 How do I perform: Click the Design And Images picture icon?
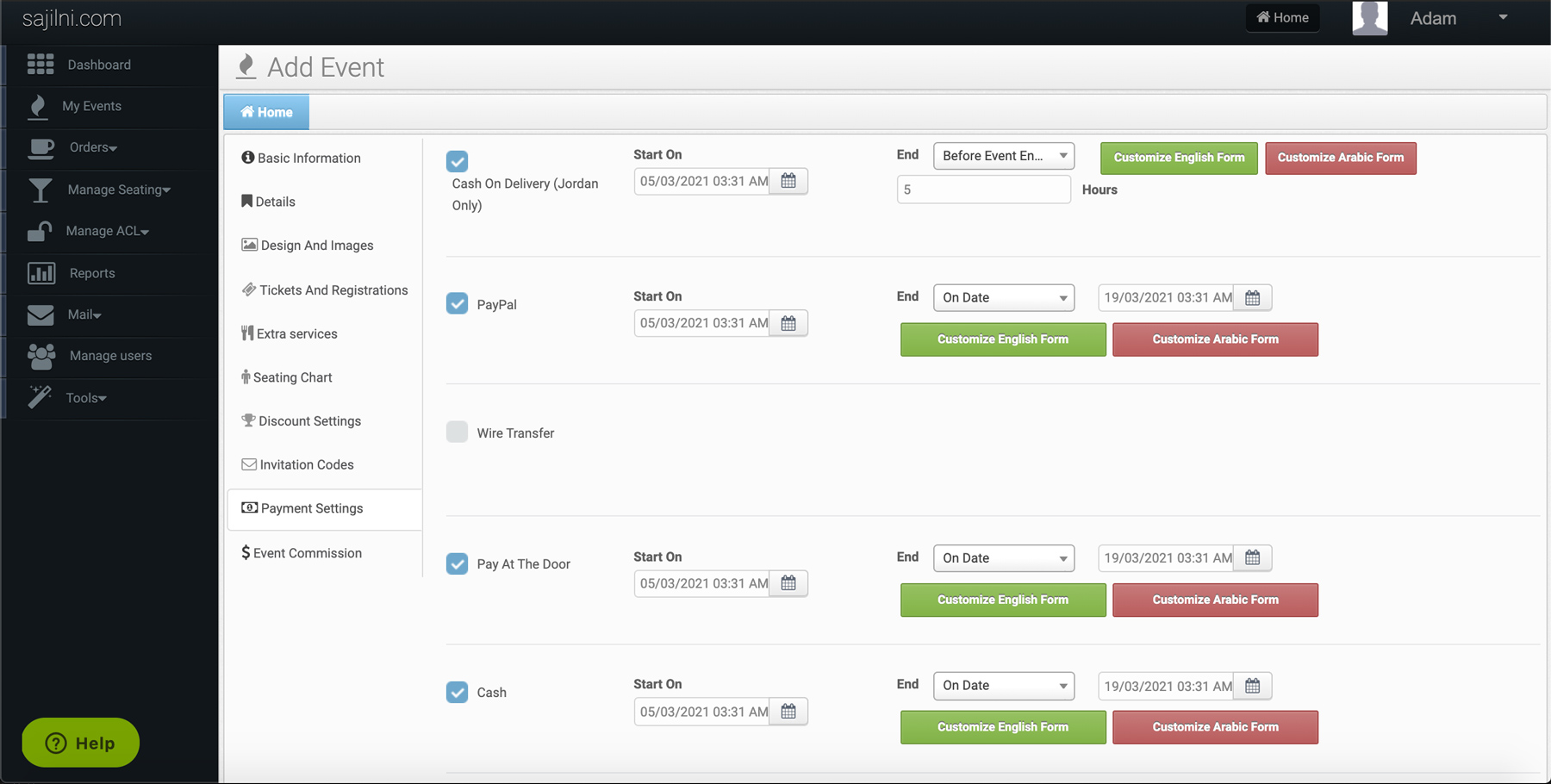point(249,245)
